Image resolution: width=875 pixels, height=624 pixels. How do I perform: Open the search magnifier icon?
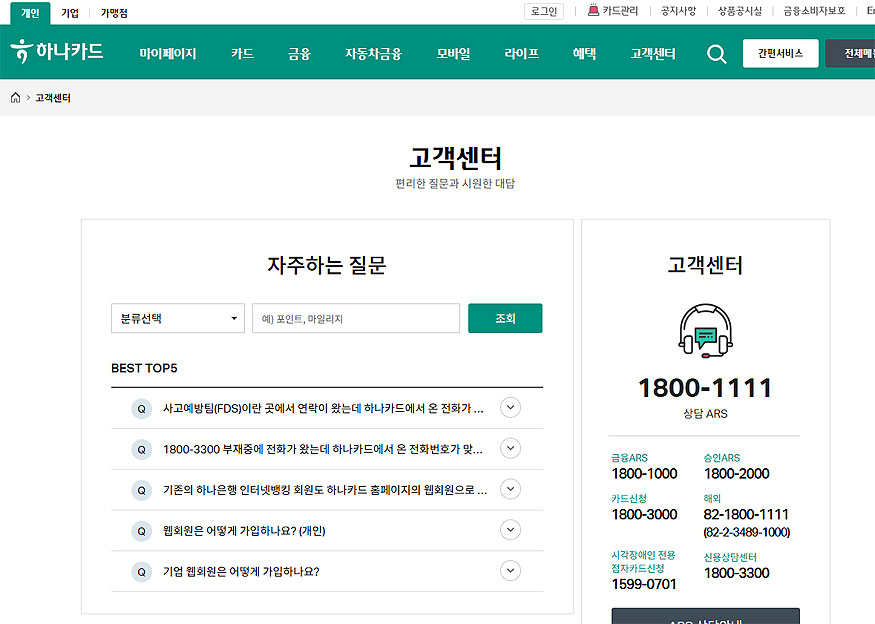pos(717,54)
